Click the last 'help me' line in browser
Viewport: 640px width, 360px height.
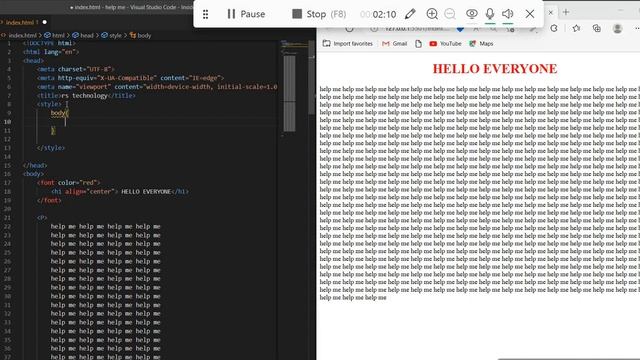353,298
